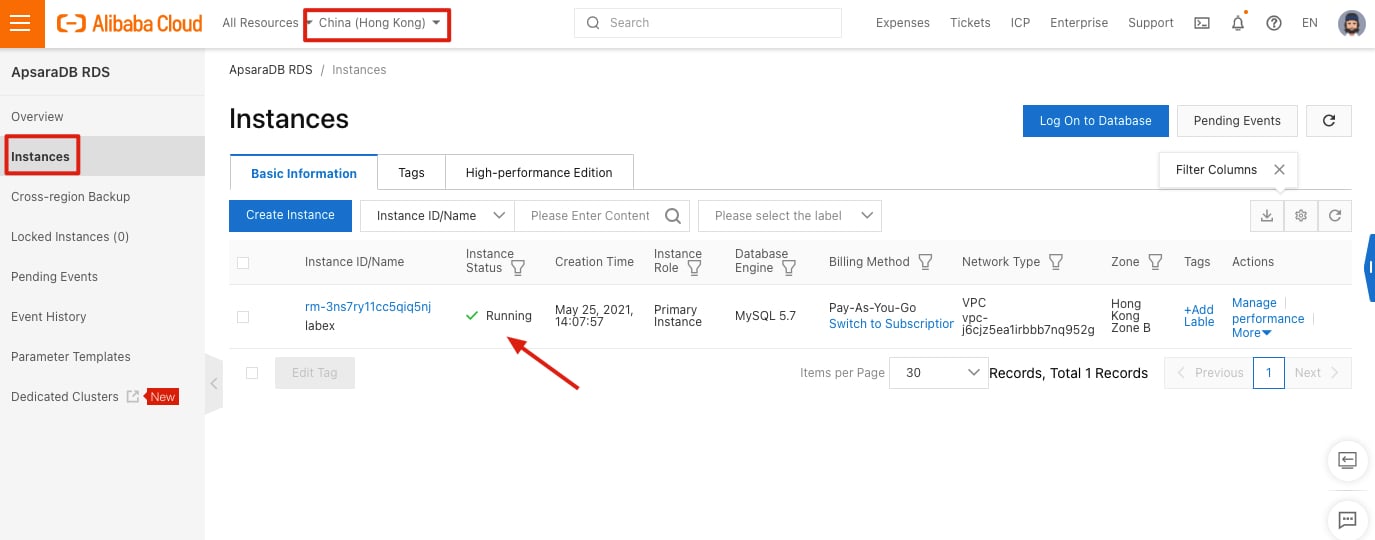Click performance action link
The height and width of the screenshot is (540, 1375).
click(1268, 319)
